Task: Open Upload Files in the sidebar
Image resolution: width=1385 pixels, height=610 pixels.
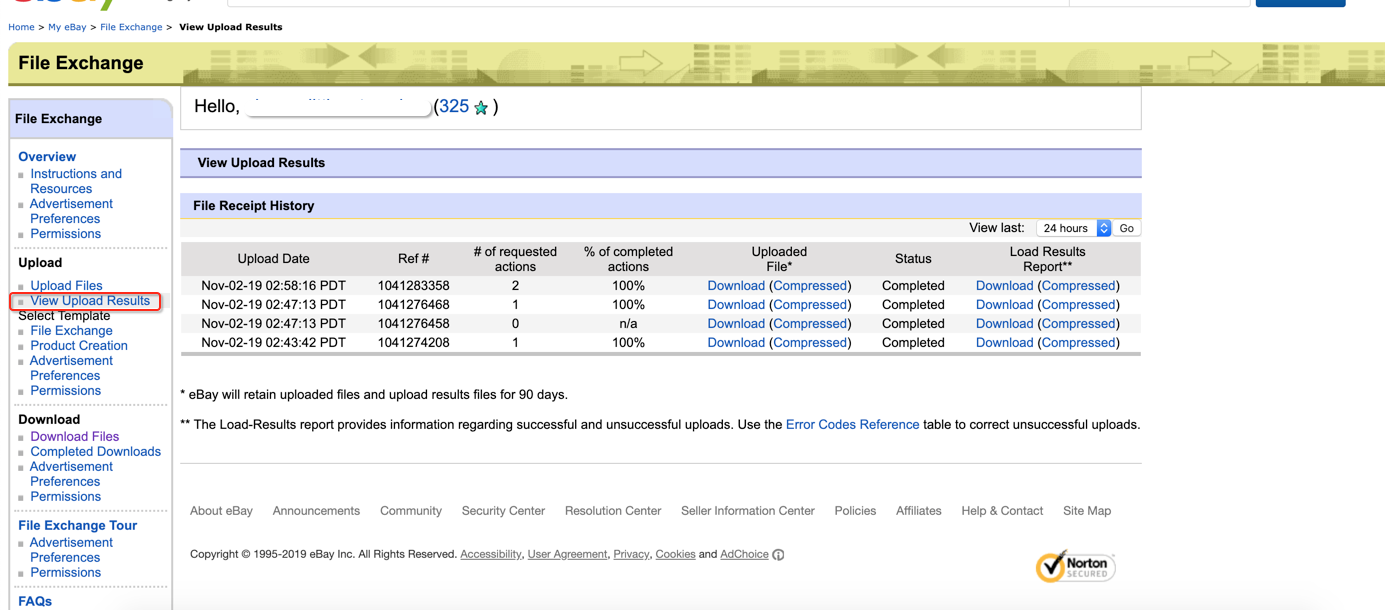Action: [66, 286]
